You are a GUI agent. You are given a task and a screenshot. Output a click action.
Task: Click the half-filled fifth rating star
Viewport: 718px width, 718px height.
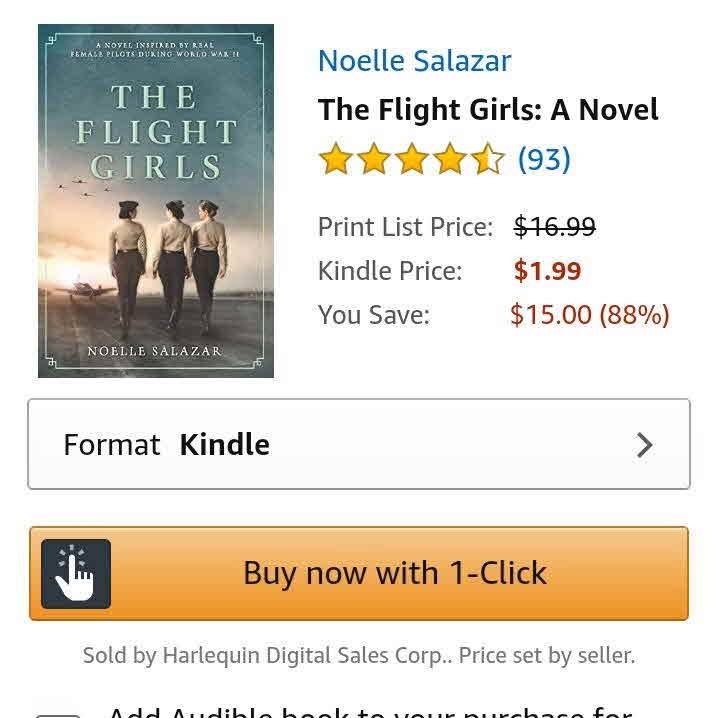(487, 160)
